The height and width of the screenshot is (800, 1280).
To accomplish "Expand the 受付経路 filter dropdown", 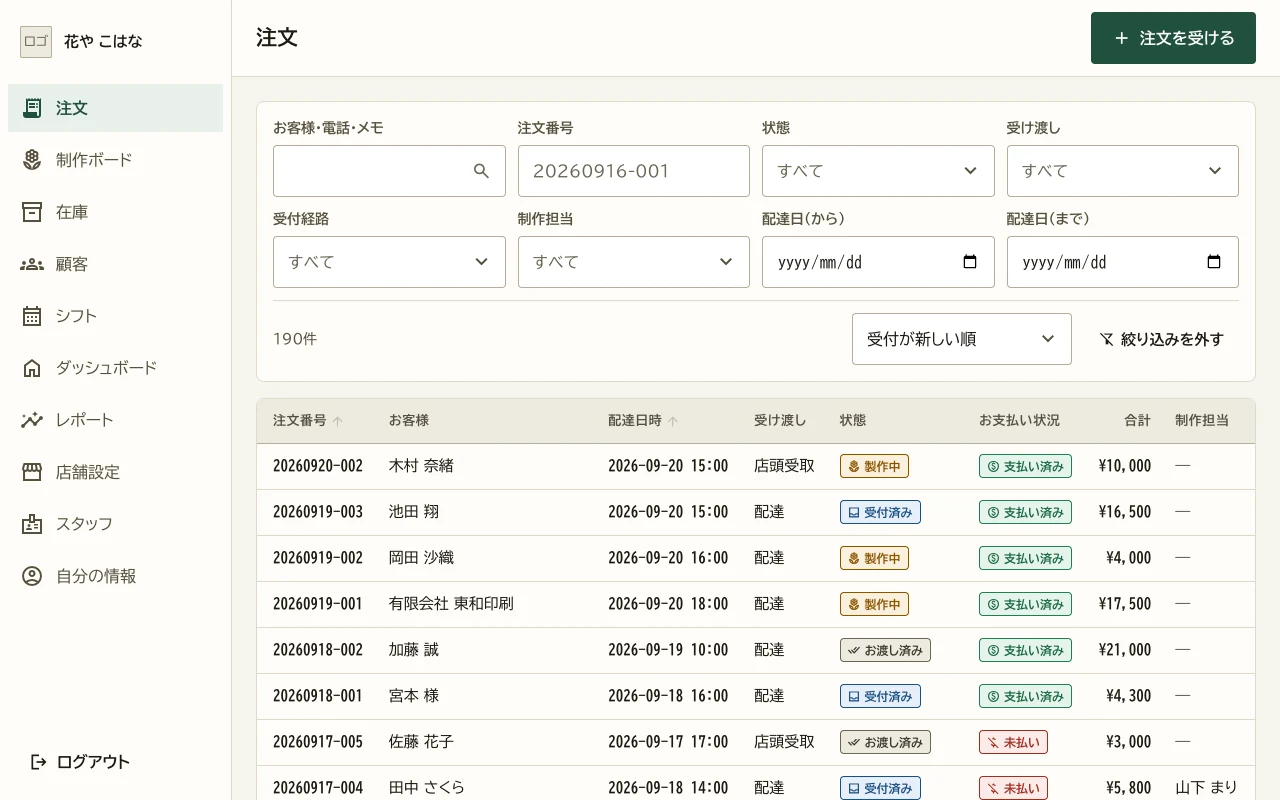I will click(x=389, y=262).
